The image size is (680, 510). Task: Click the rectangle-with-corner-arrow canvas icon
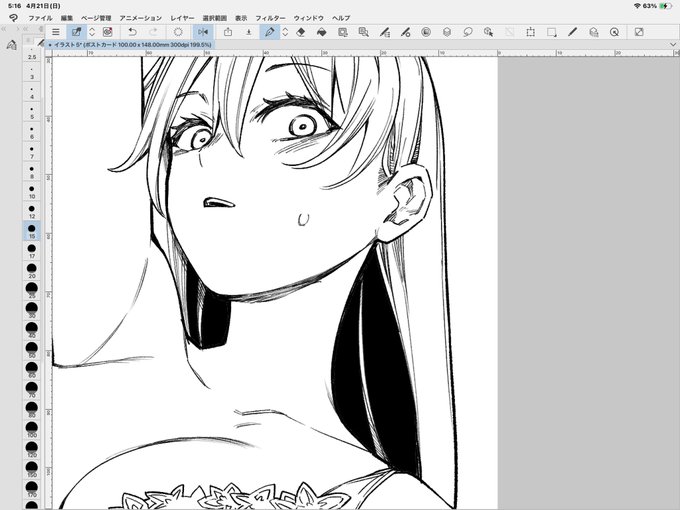coord(551,32)
